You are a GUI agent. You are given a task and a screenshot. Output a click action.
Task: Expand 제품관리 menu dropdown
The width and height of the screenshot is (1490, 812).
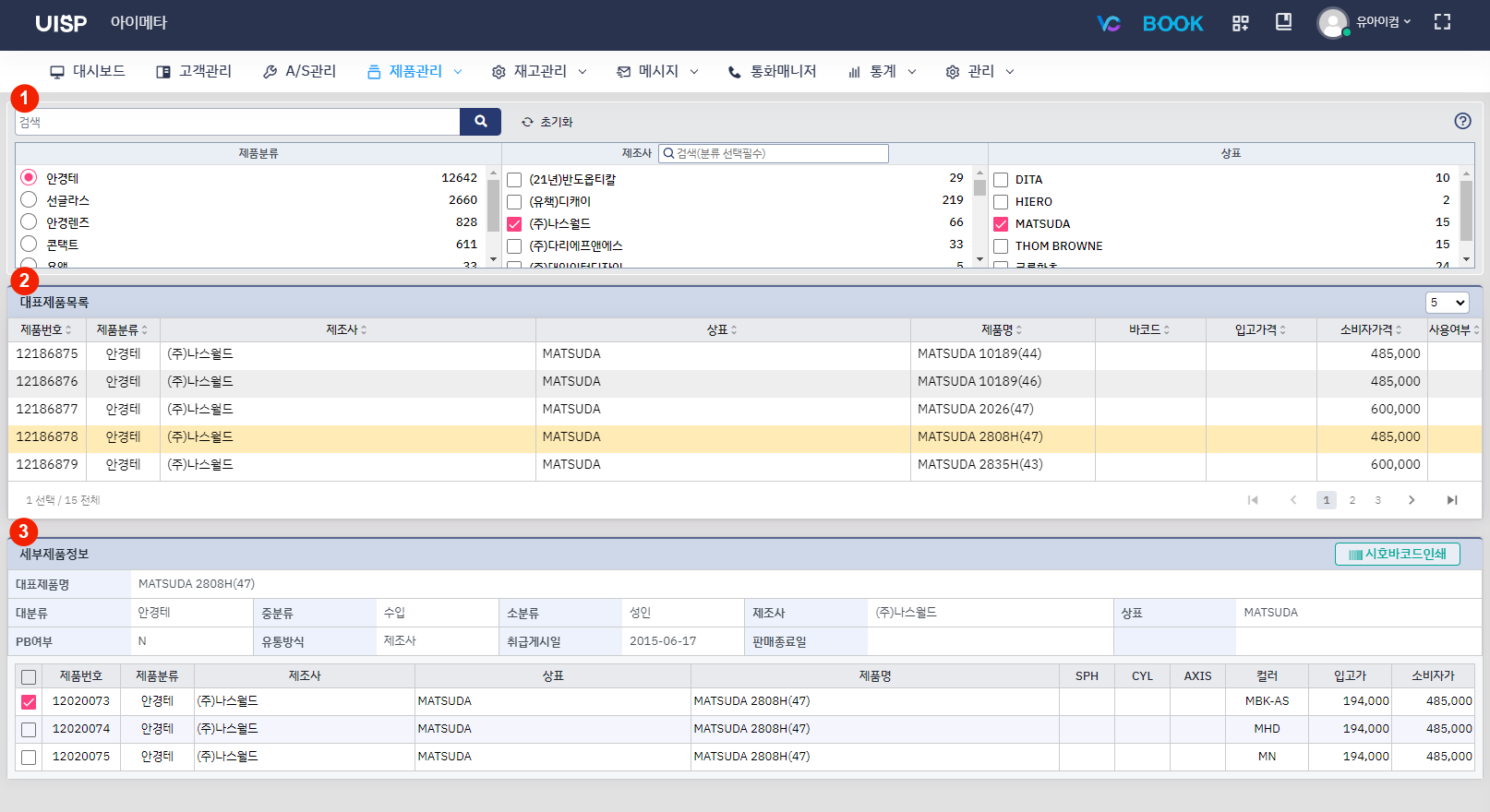[415, 71]
